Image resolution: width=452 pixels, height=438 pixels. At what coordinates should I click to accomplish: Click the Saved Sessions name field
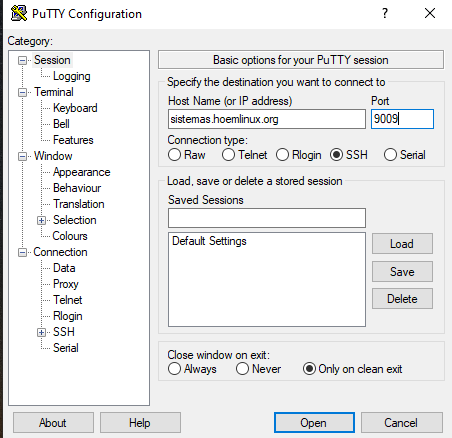click(267, 218)
